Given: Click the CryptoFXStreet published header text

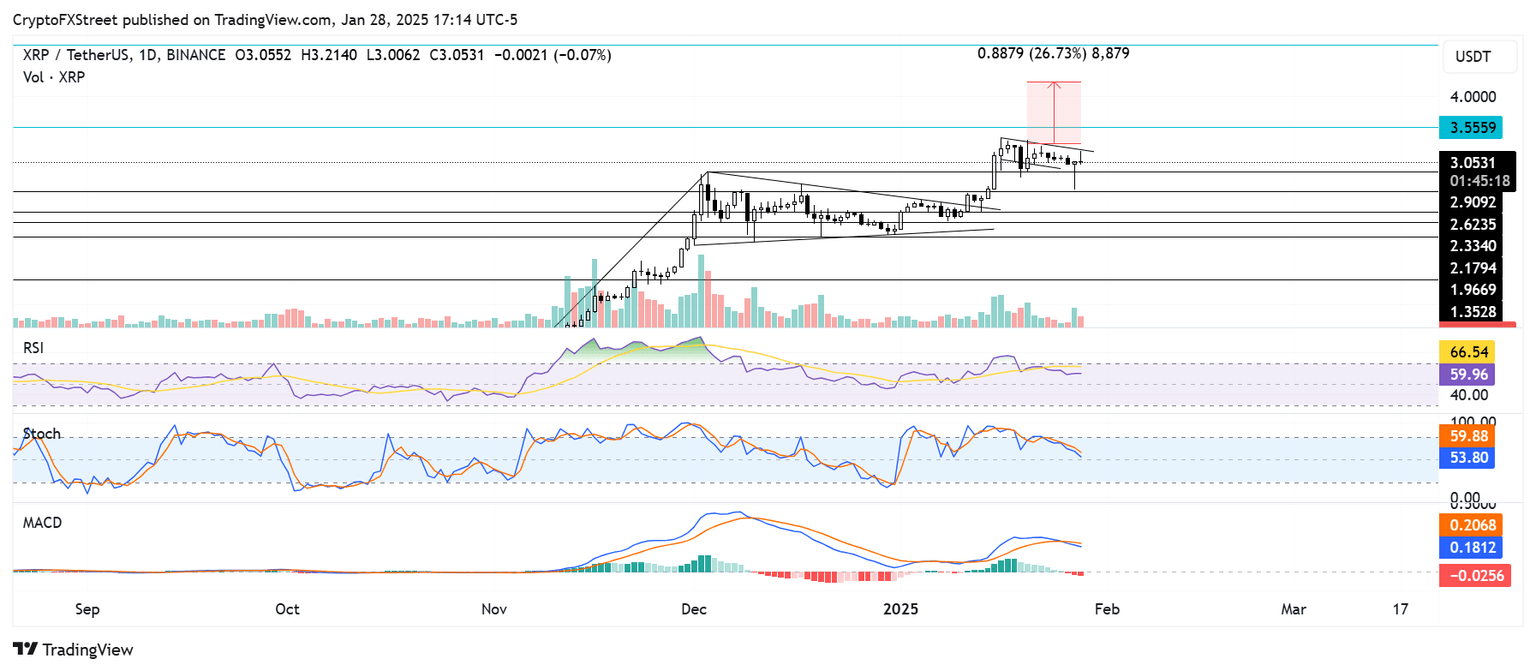Looking at the screenshot, I should [x=266, y=20].
